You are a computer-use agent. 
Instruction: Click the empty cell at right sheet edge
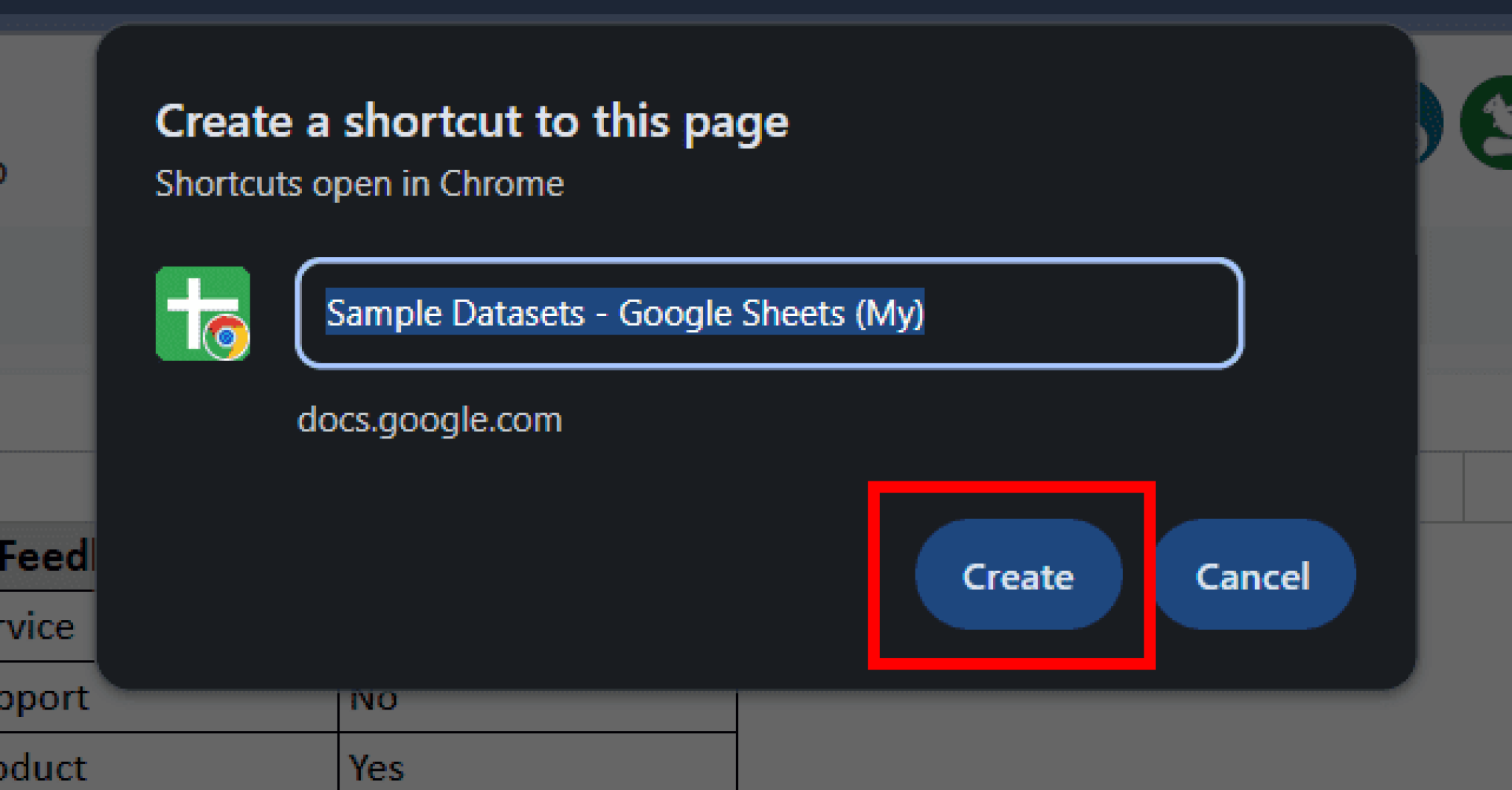(1488, 489)
